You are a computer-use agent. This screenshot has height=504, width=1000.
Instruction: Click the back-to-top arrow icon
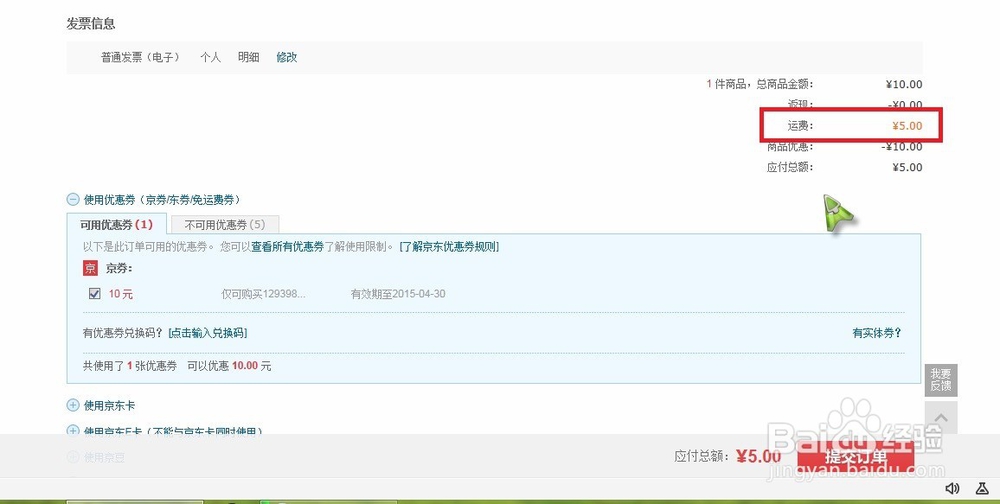click(941, 418)
